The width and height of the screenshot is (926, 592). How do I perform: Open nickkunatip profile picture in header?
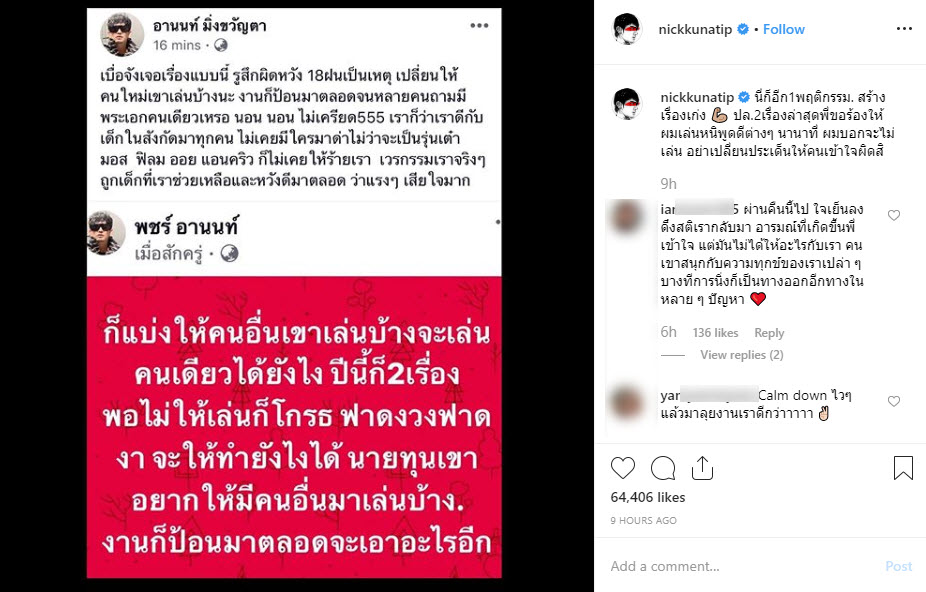[627, 29]
